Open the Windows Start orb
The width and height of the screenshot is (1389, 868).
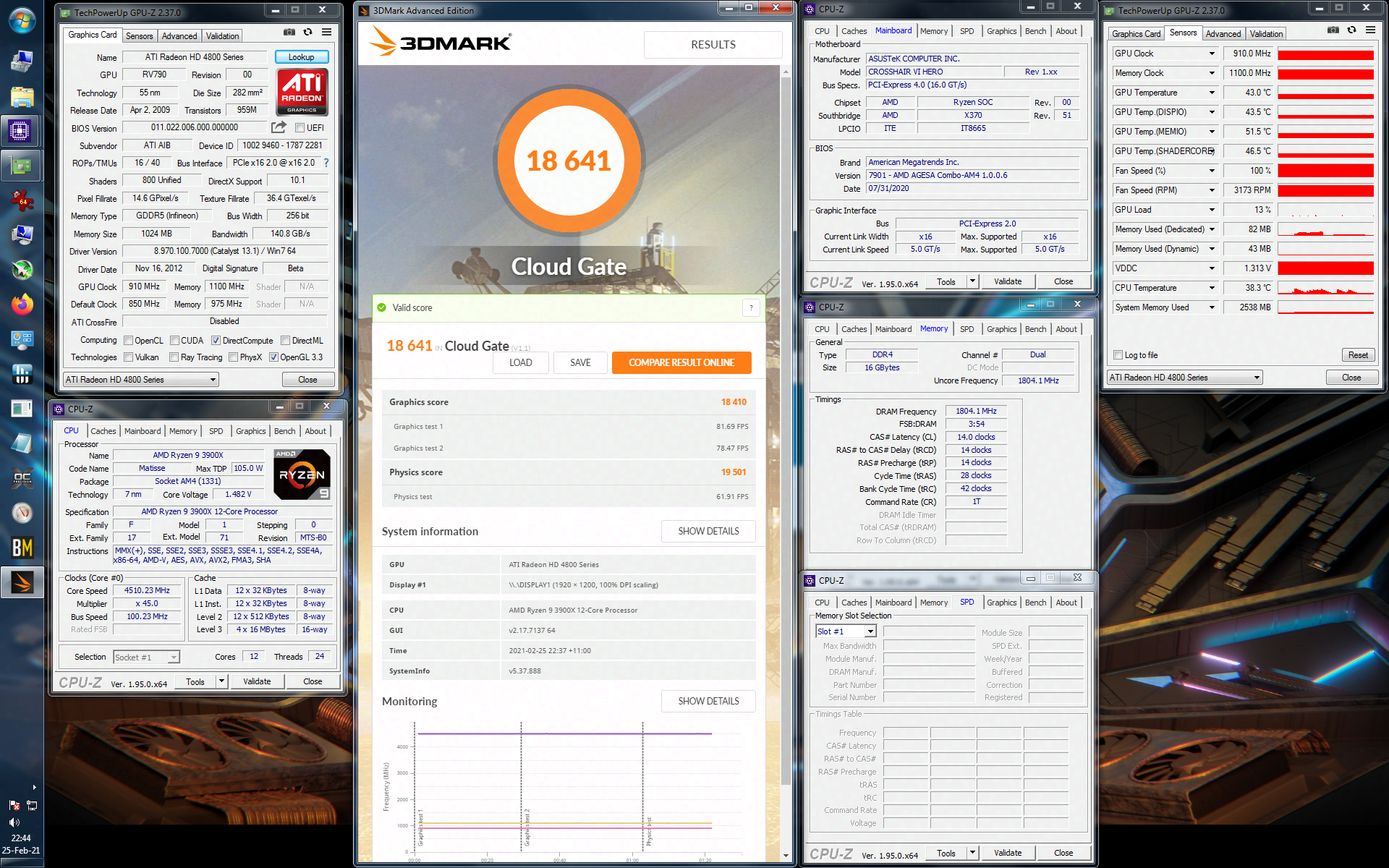coord(22,20)
